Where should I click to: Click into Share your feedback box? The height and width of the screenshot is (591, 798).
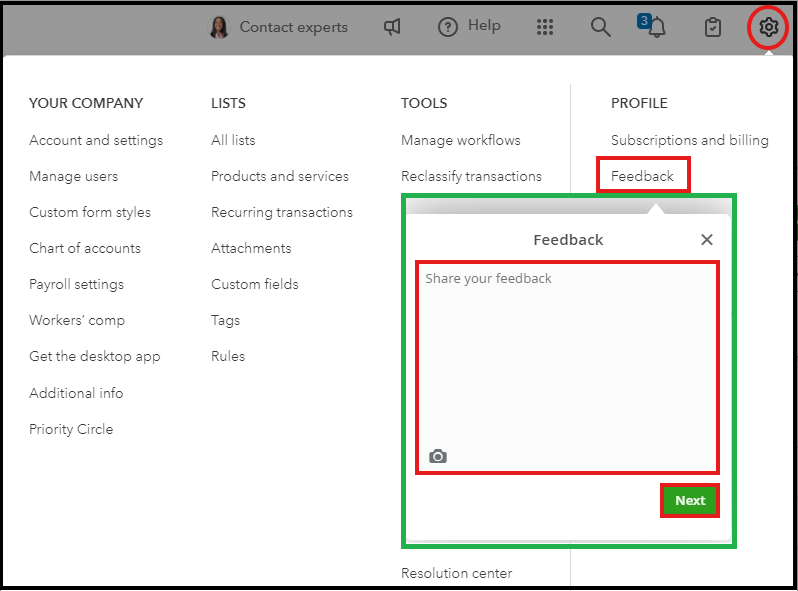[567, 368]
